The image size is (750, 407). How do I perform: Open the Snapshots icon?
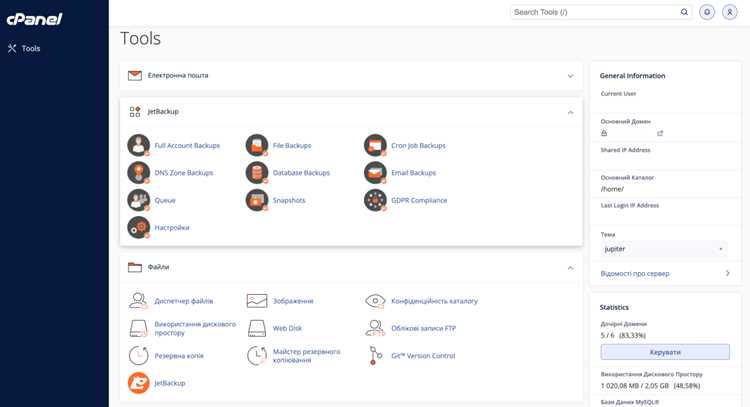point(257,200)
